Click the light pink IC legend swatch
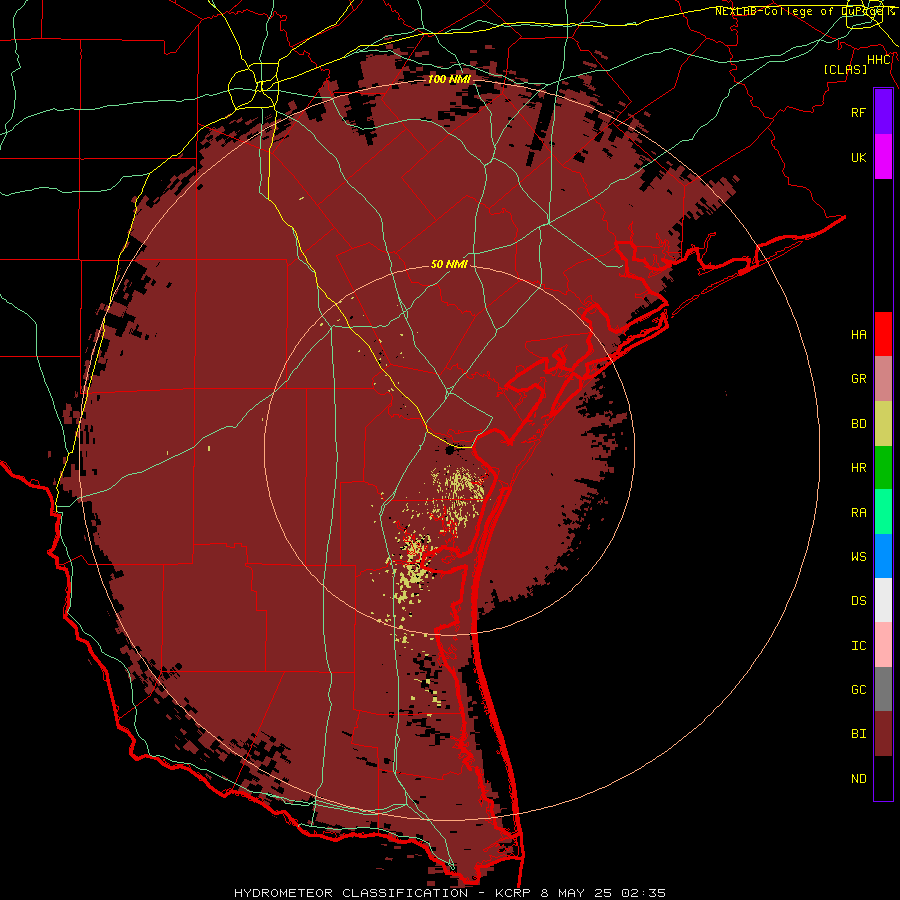Image resolution: width=900 pixels, height=900 pixels. point(883,645)
